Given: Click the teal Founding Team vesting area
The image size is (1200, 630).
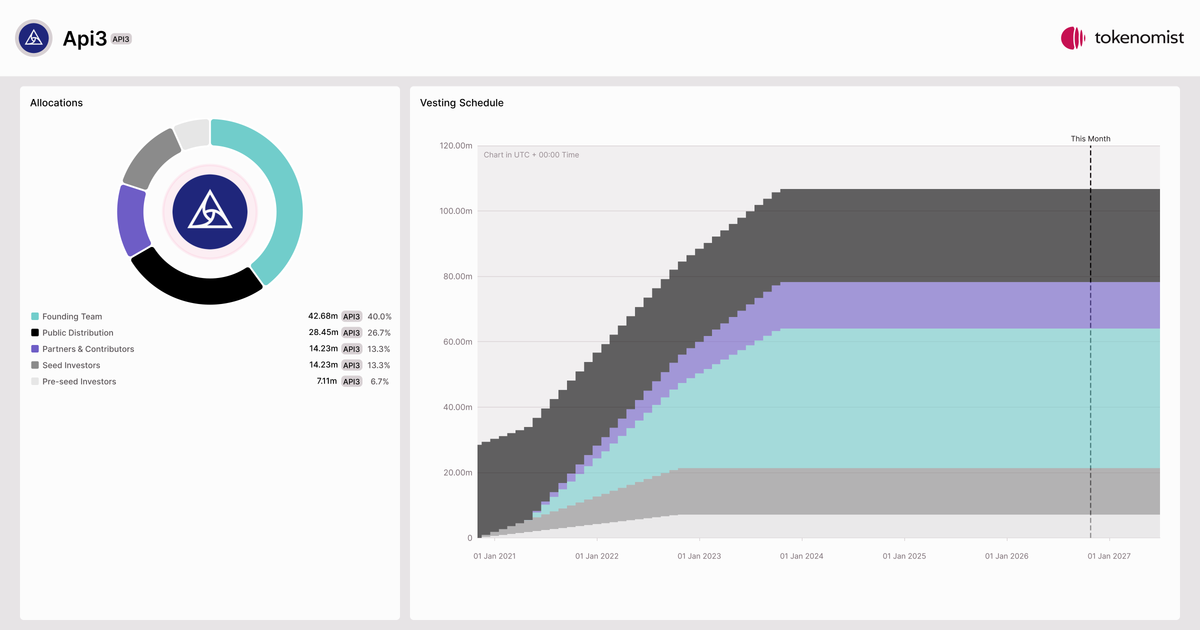Looking at the screenshot, I should [x=900, y=398].
